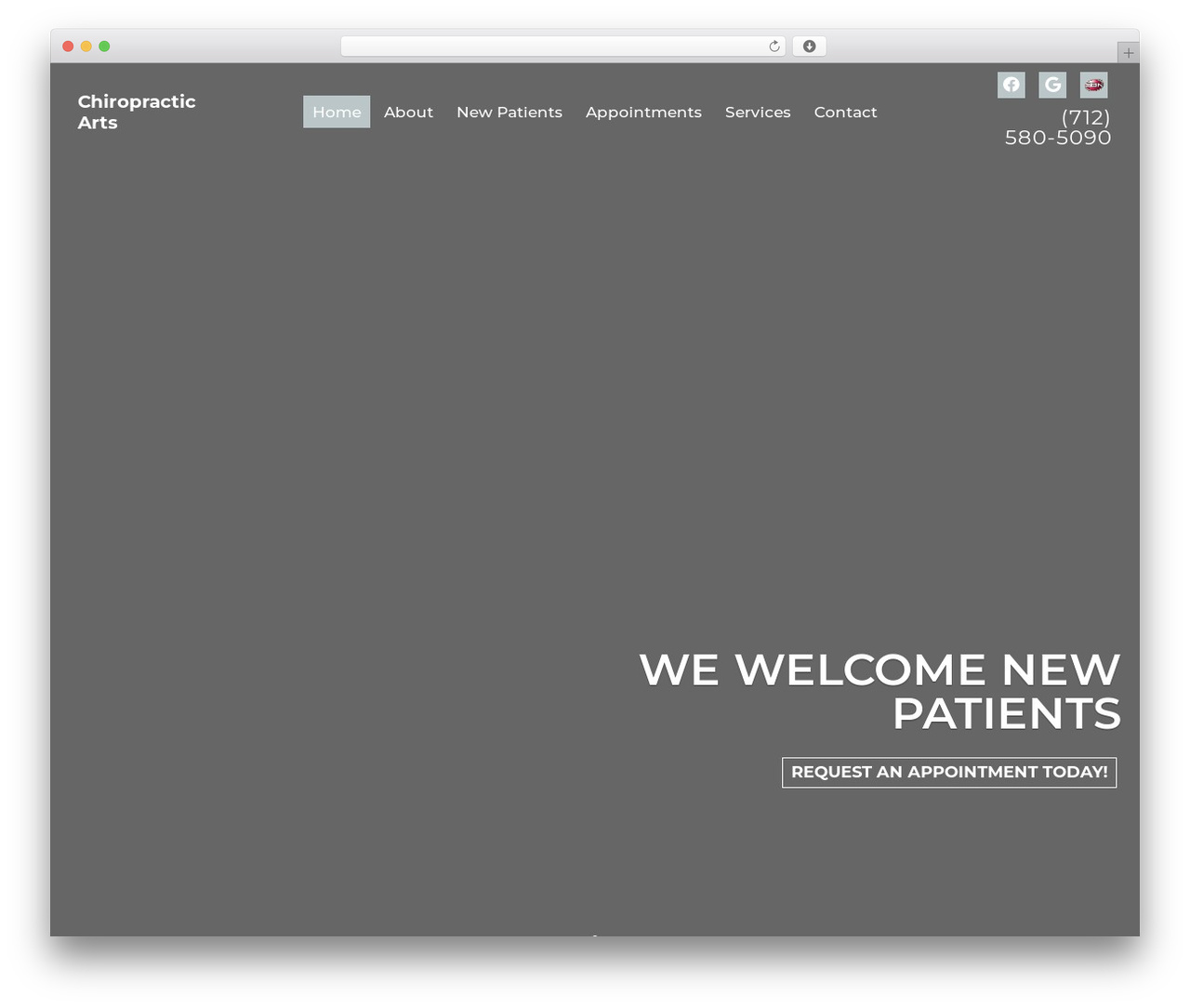Open the Services menu item

click(758, 112)
